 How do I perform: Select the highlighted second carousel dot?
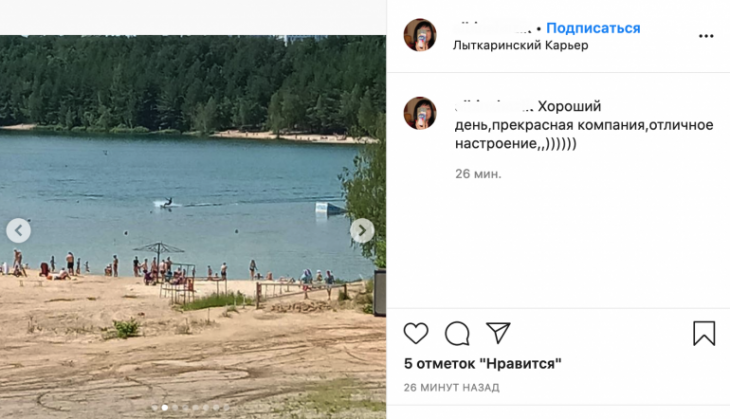pyautogui.click(x=165, y=408)
